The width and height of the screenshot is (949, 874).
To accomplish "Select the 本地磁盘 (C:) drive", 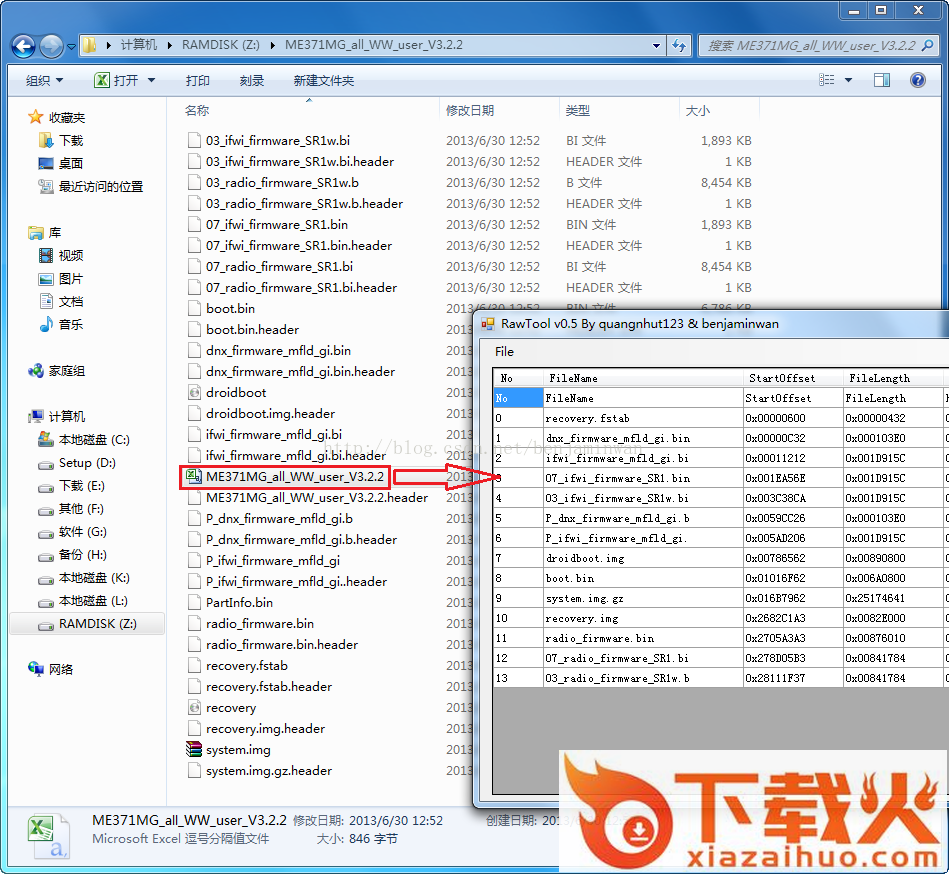I will point(94,440).
